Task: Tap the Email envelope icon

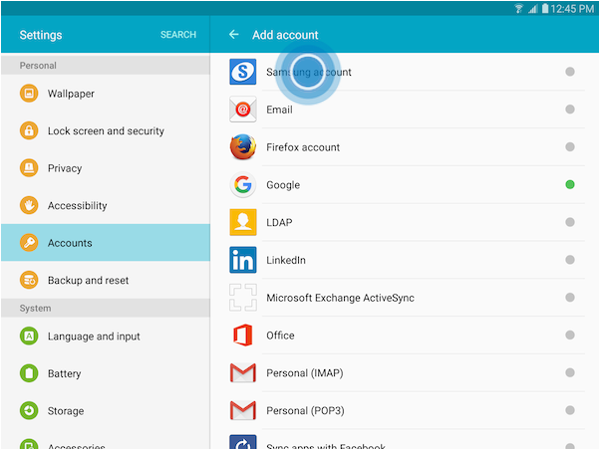Action: [243, 109]
